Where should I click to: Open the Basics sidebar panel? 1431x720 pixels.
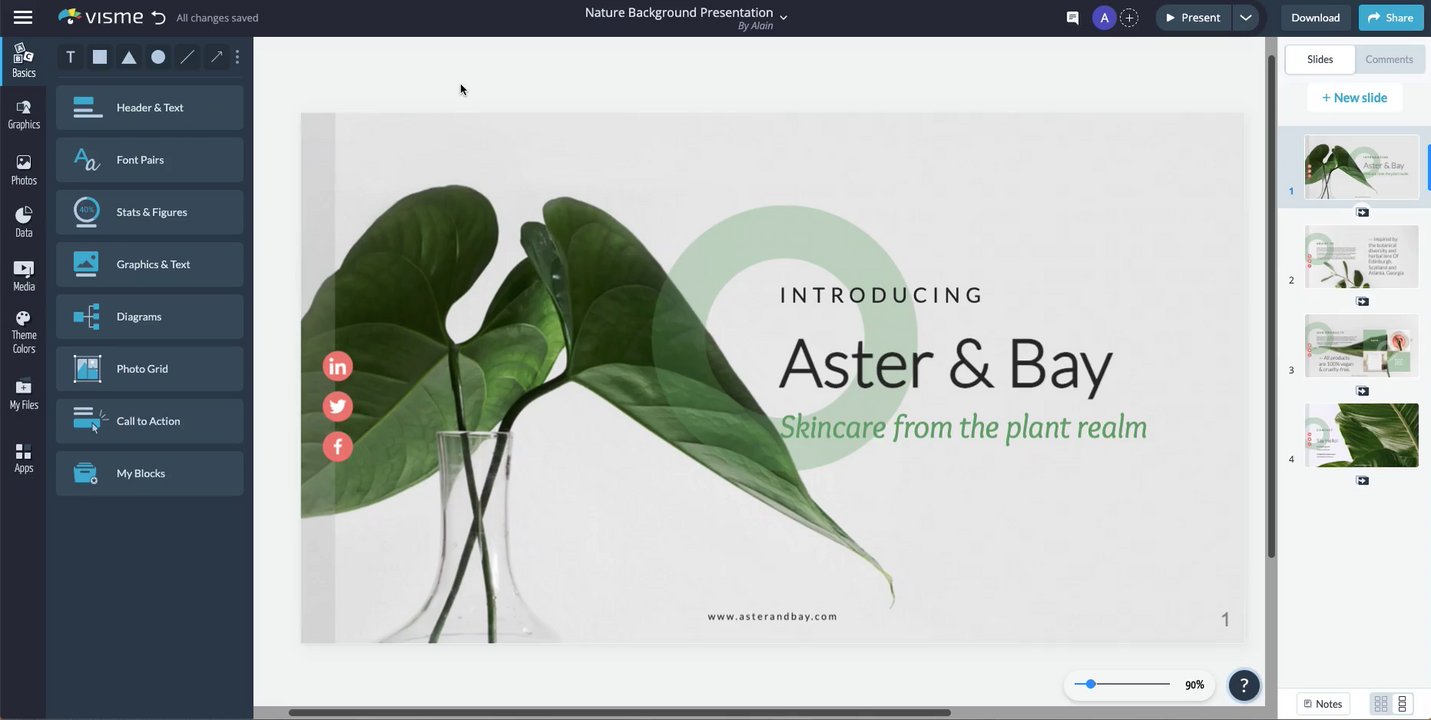pos(23,62)
